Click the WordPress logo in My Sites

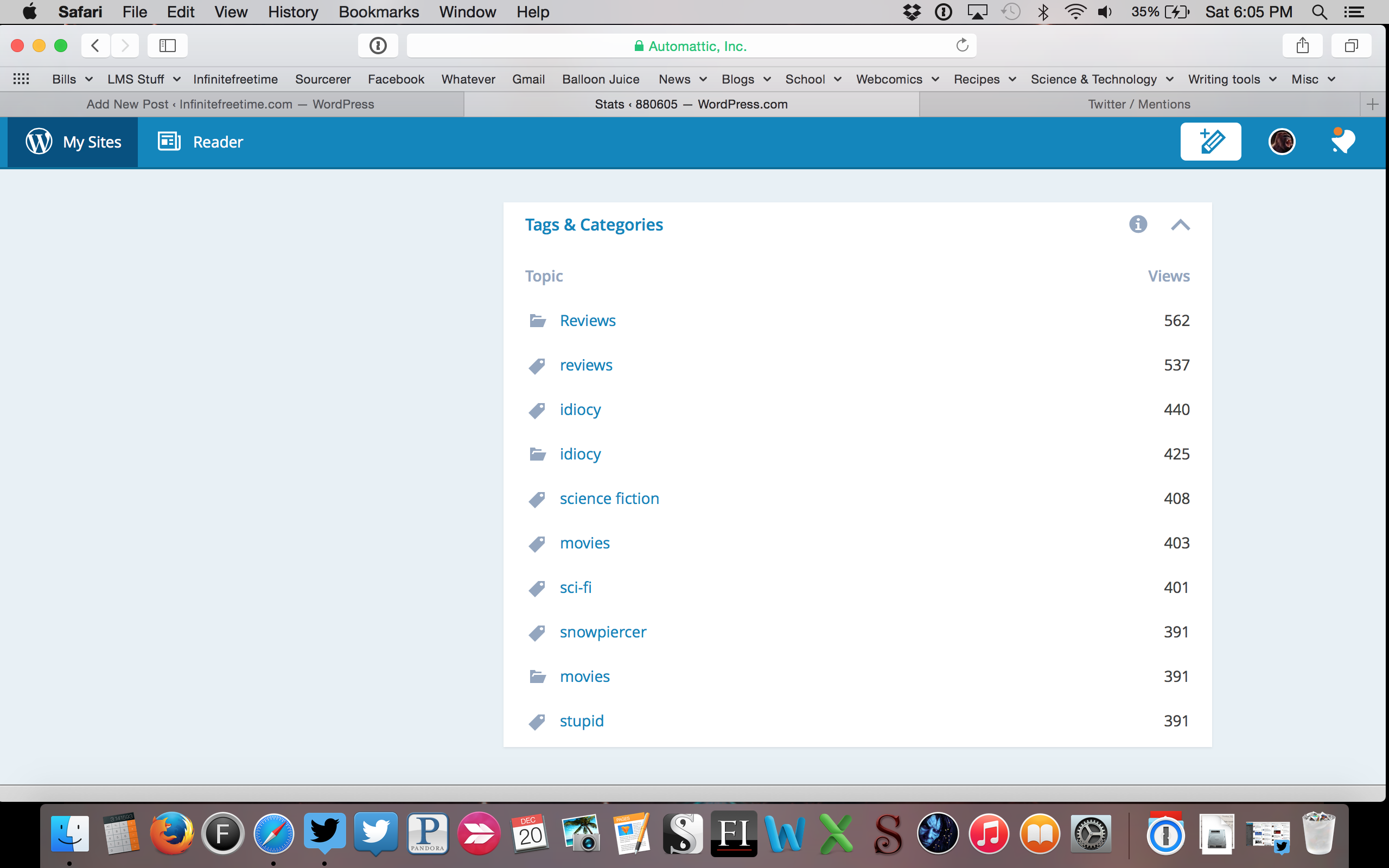click(x=39, y=141)
